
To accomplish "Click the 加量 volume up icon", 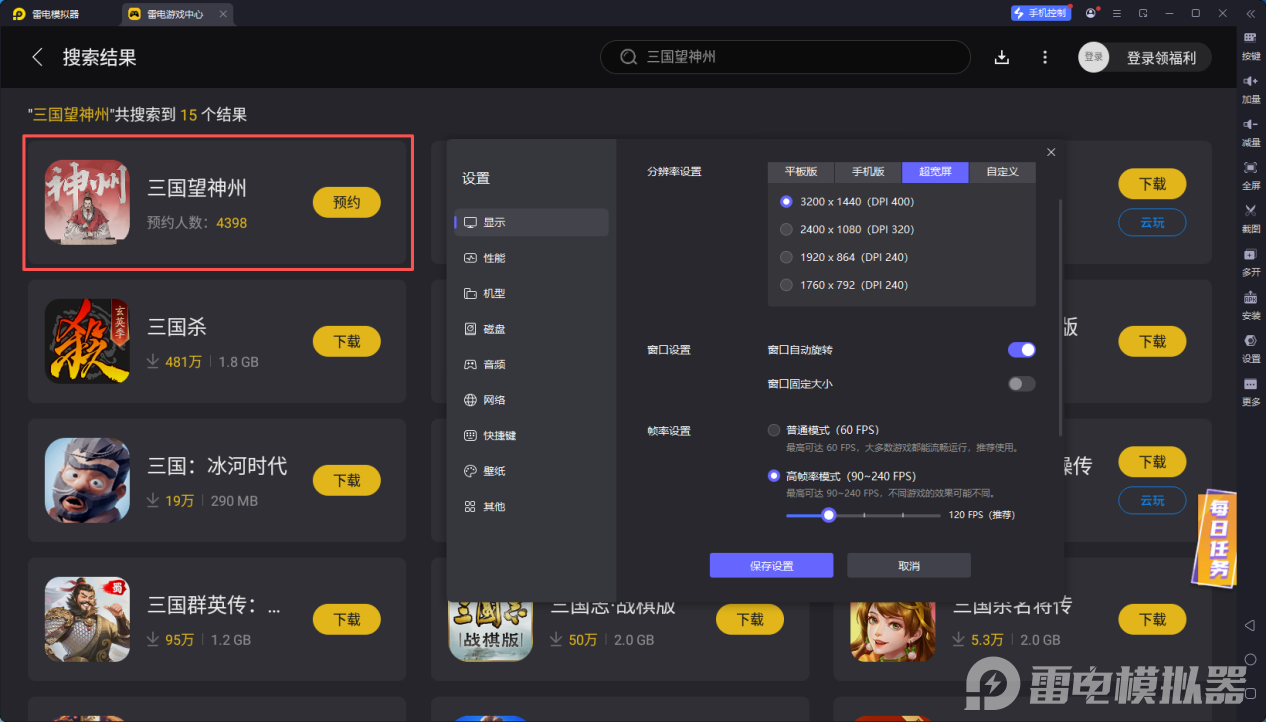I will click(1250, 88).
